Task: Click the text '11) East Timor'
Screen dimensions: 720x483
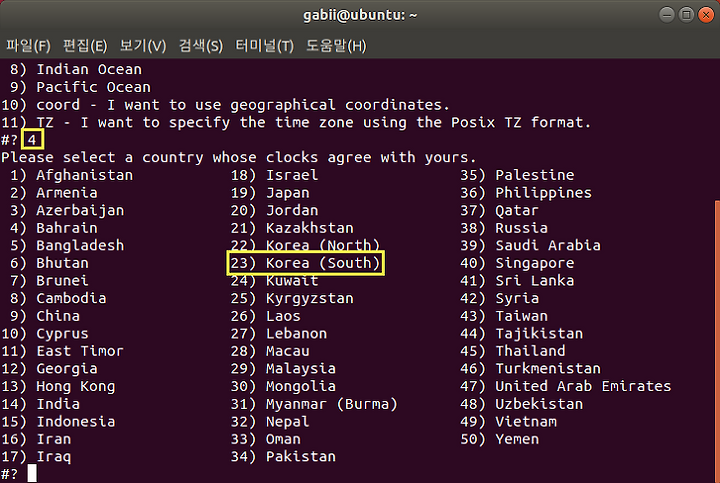Action: pyautogui.click(x=62, y=351)
